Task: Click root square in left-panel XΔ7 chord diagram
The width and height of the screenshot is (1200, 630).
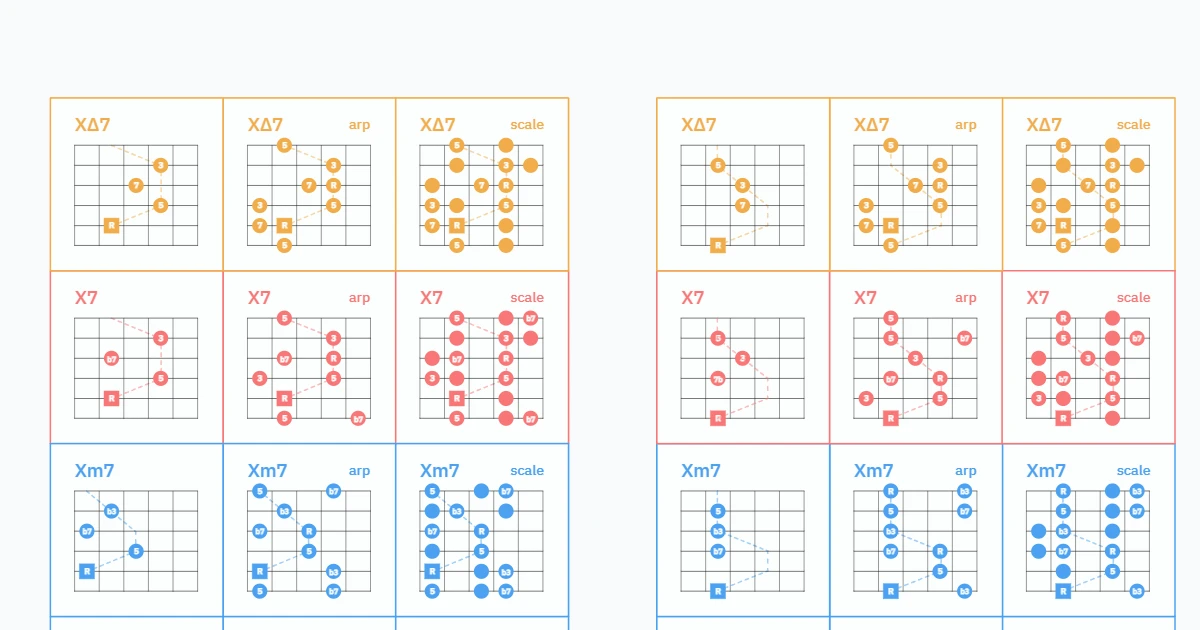Action: (111, 226)
